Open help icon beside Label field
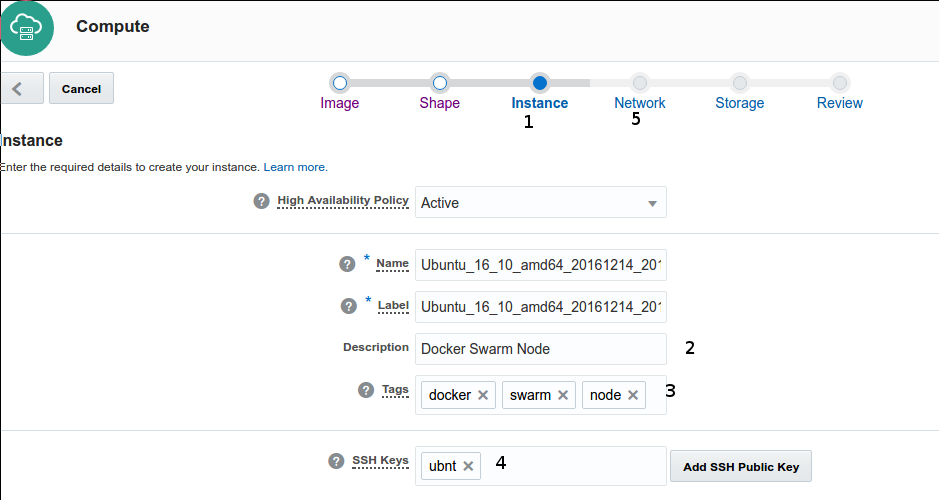The image size is (939, 500). [x=349, y=306]
